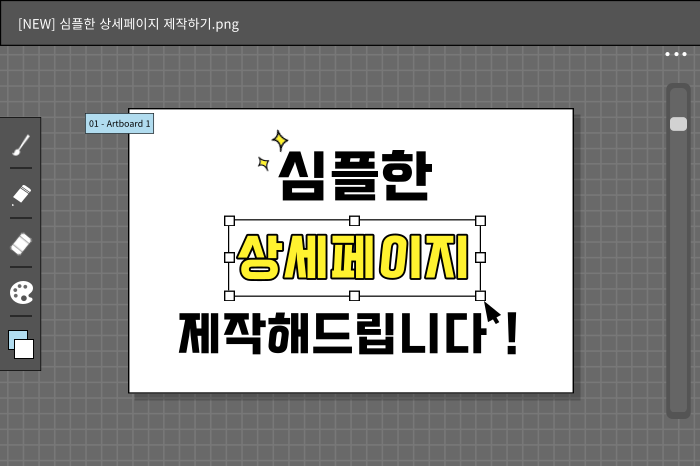Image resolution: width=700 pixels, height=466 pixels.
Task: Select the 01 - Artboard 1 label
Action: [119, 124]
